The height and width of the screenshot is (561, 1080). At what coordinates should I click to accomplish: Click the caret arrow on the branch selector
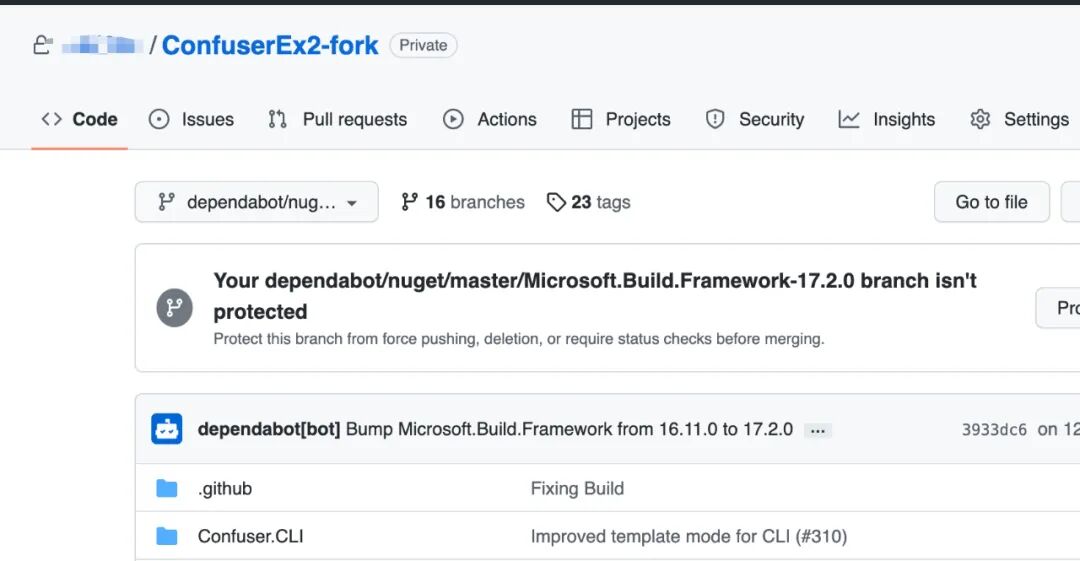352,203
